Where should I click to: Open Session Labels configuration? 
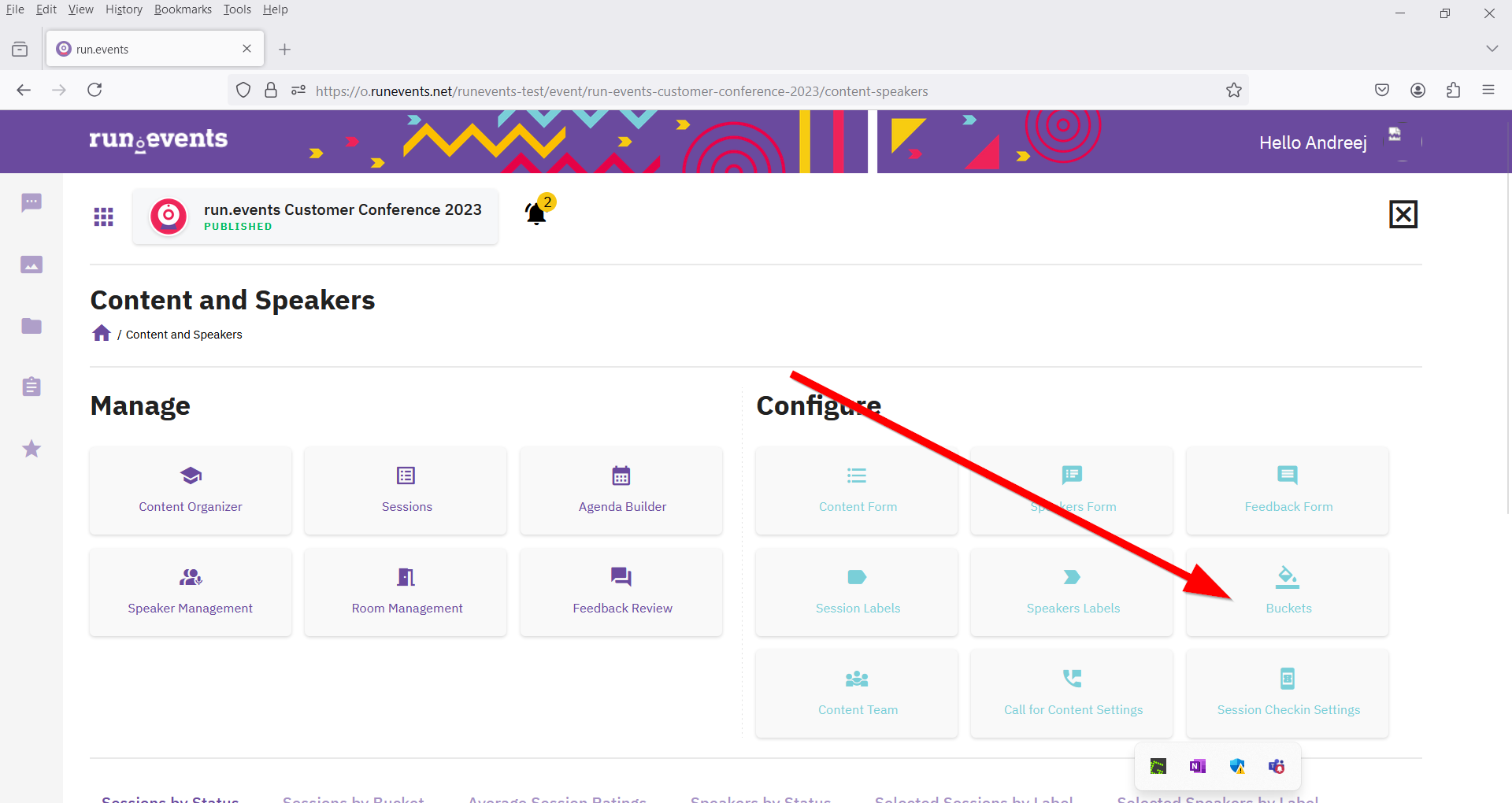857,592
